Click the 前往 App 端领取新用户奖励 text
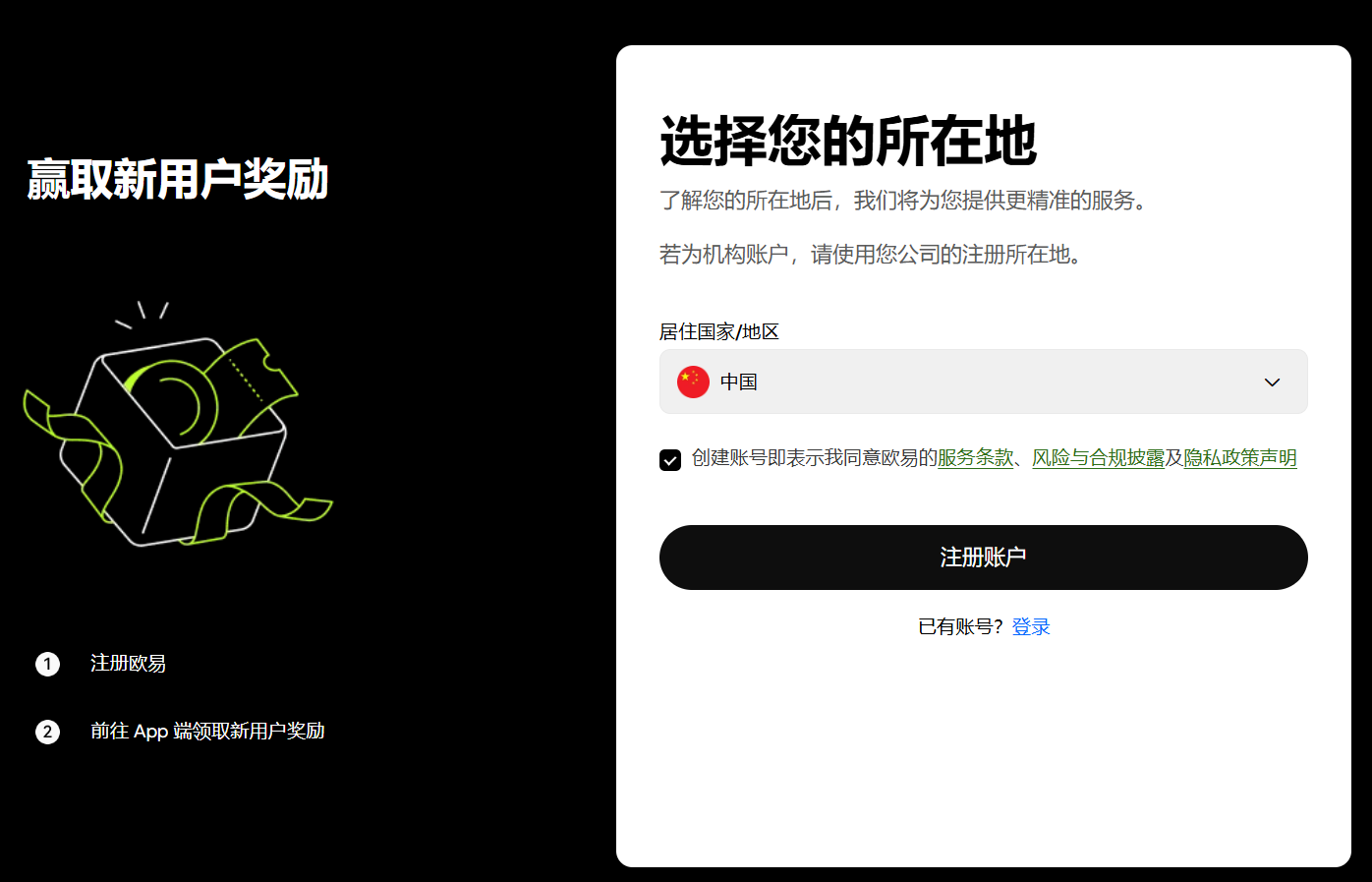 207,732
